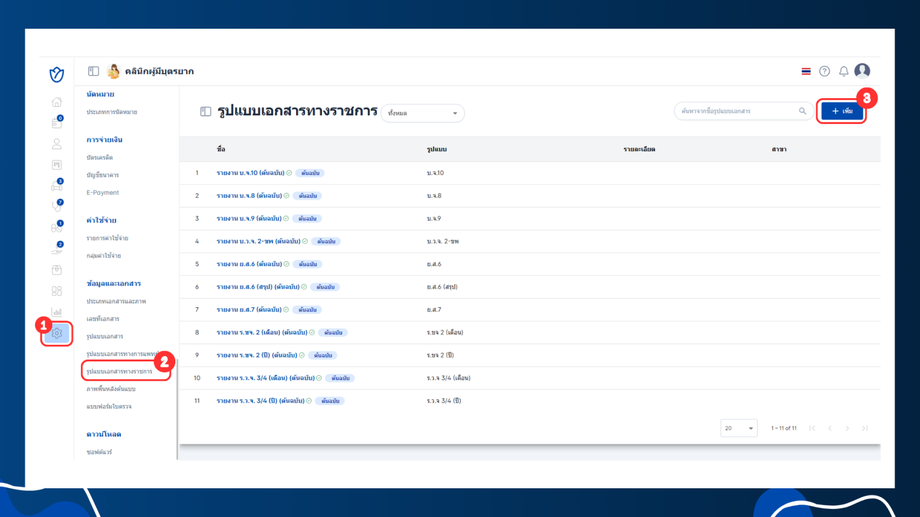The height and width of the screenshot is (517, 920).
Task: Click the รูปแบบ column header
Action: click(437, 149)
